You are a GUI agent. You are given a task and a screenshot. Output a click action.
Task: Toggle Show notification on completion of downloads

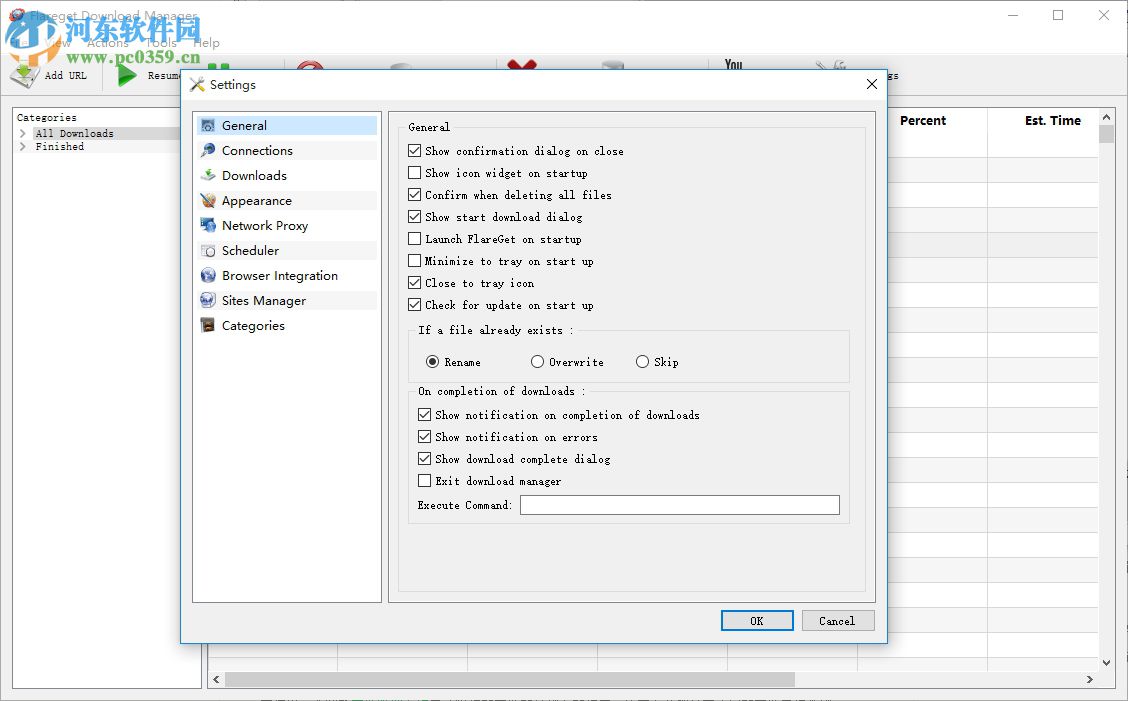pyautogui.click(x=424, y=415)
